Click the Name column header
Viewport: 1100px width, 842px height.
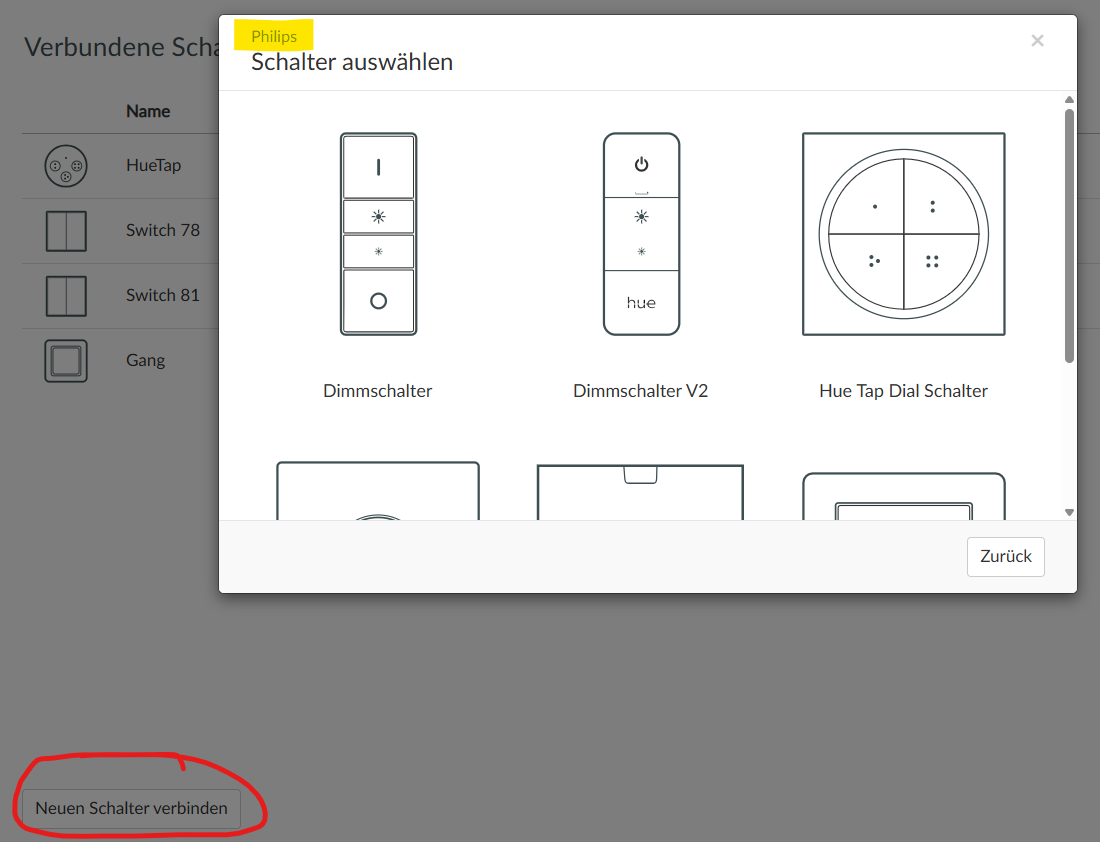148,111
